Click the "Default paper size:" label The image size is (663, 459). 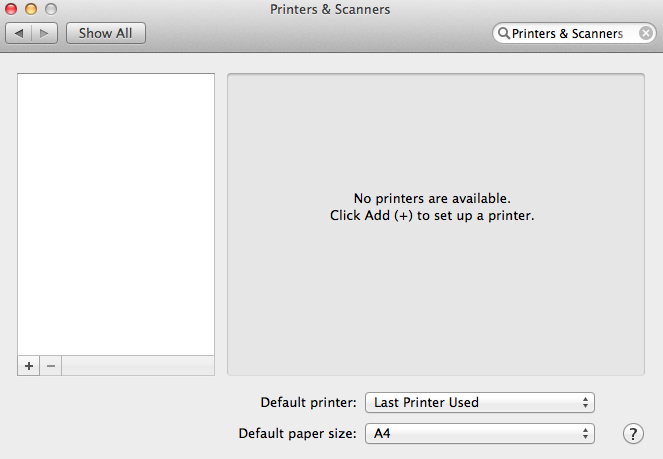click(297, 434)
